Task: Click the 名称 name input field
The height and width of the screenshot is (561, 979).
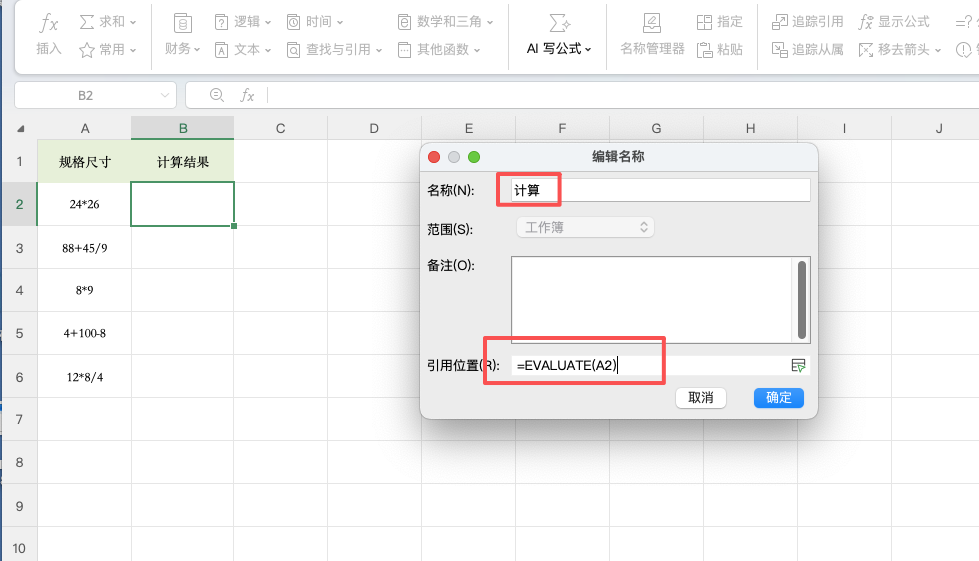Action: point(661,190)
